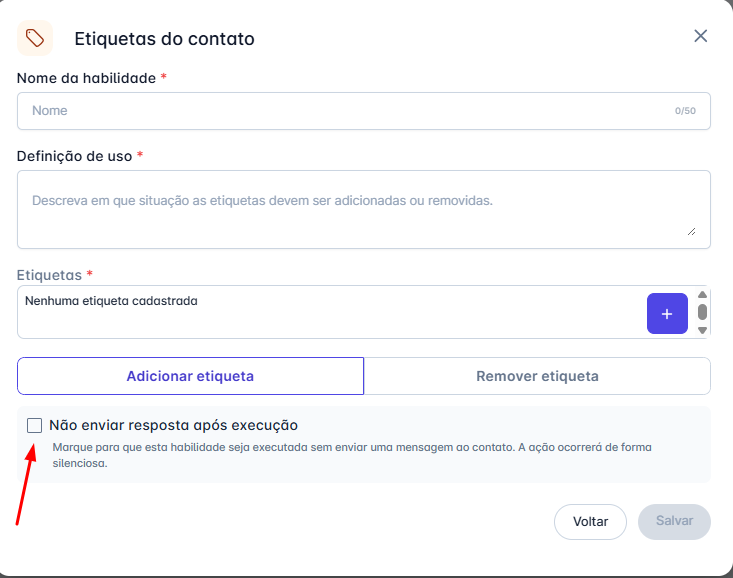This screenshot has width=733, height=578.
Task: Click the Nenhuma etiqueta cadastrada text
Action: (x=111, y=300)
